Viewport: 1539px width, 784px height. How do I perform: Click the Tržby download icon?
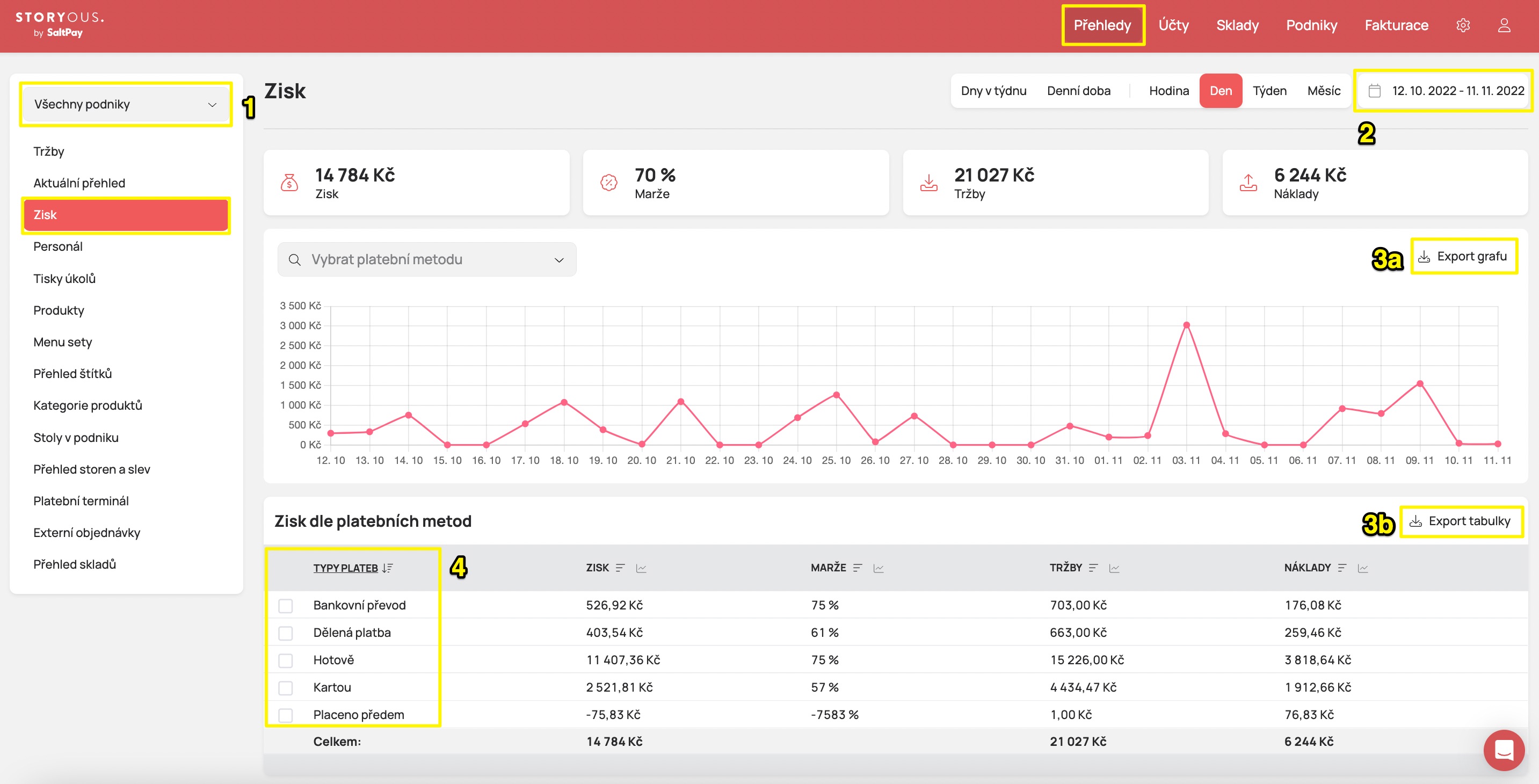928,182
